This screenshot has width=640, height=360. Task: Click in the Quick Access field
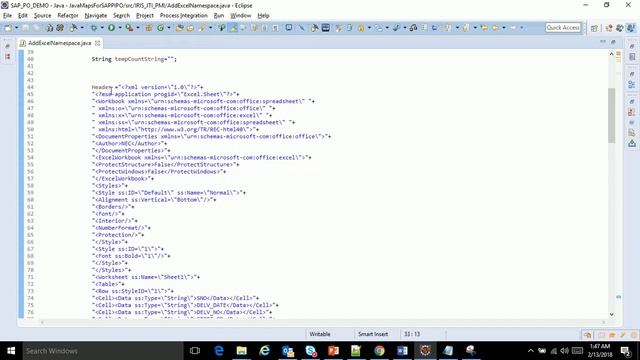tap(563, 28)
